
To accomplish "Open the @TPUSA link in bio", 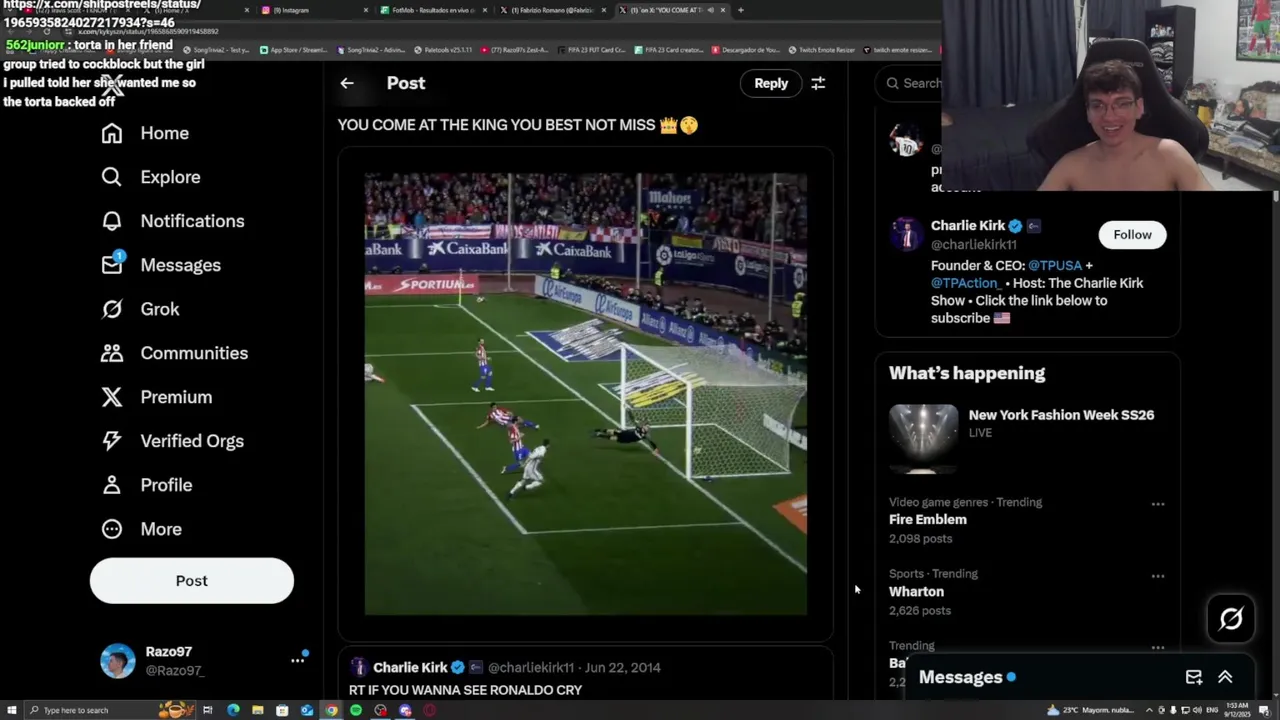I will pyautogui.click(x=1055, y=265).
